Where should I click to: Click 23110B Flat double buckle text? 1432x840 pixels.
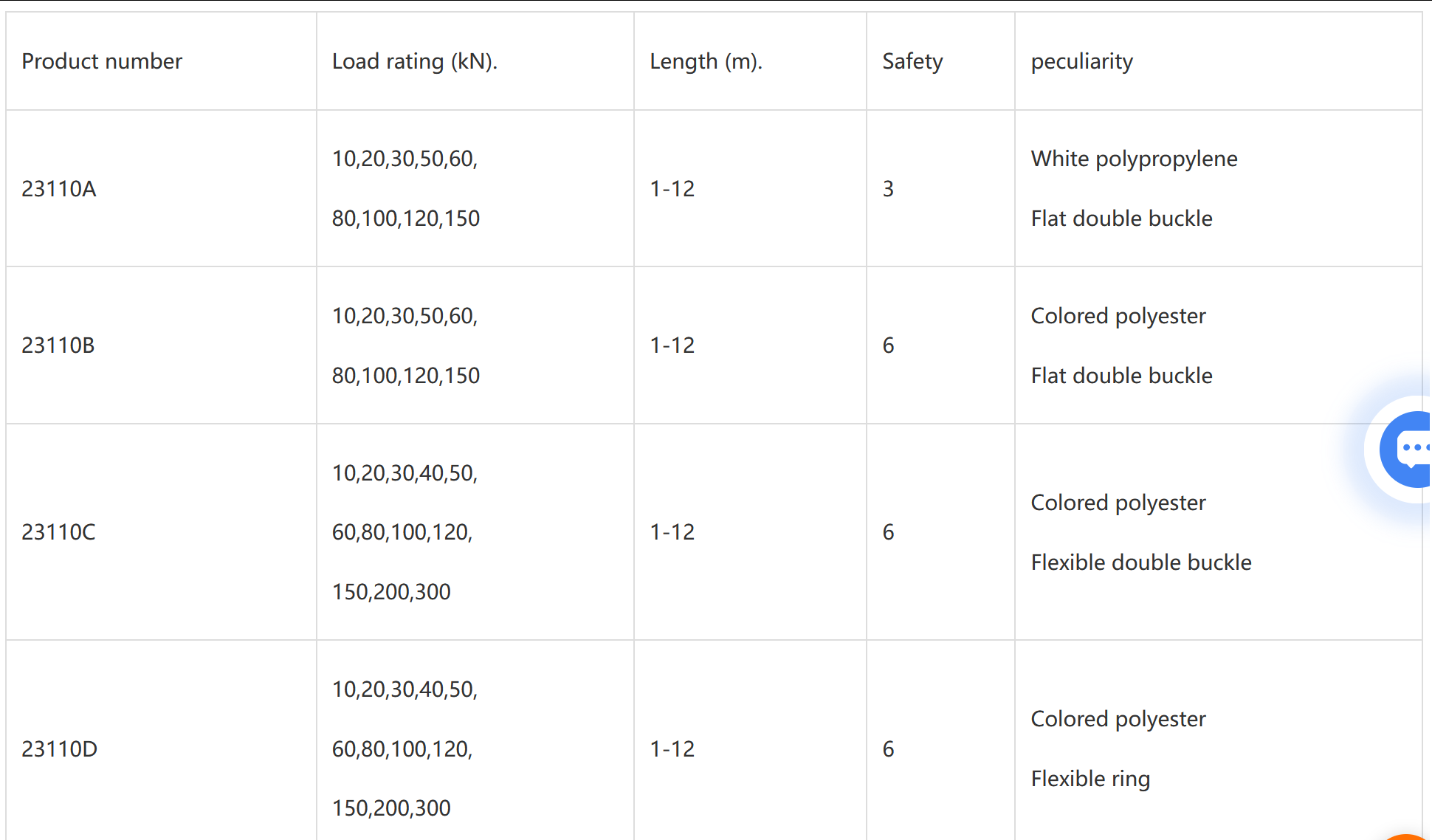tap(1121, 376)
